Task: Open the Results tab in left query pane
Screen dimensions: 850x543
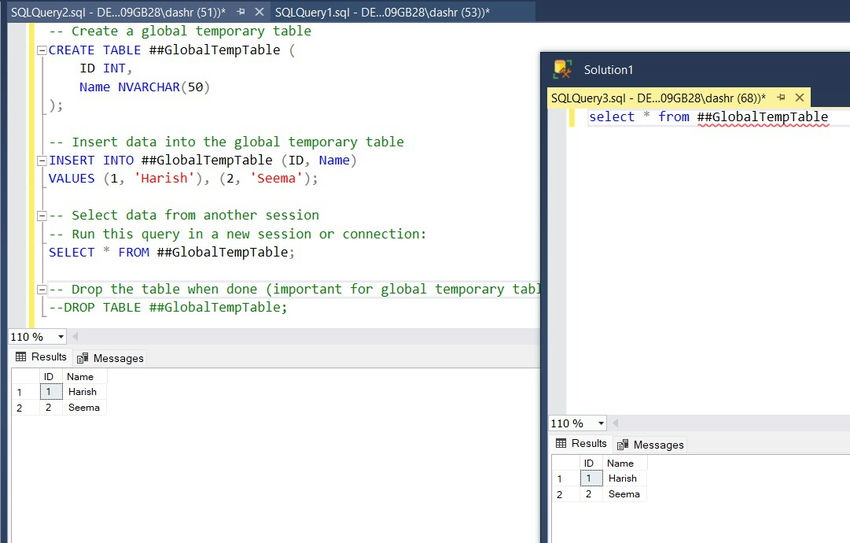Action: [41, 357]
